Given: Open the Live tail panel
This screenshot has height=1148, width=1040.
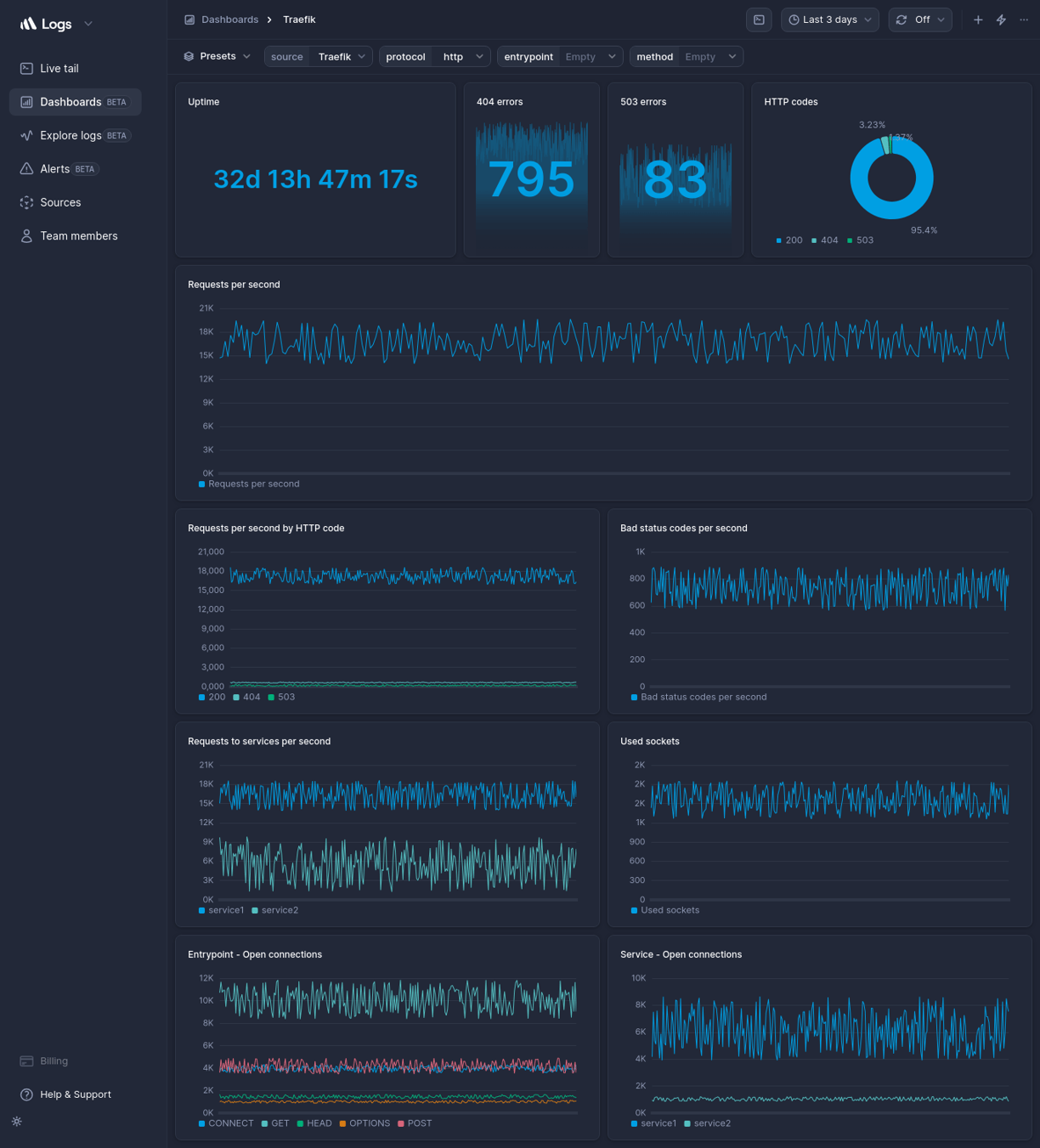Looking at the screenshot, I should (59, 68).
